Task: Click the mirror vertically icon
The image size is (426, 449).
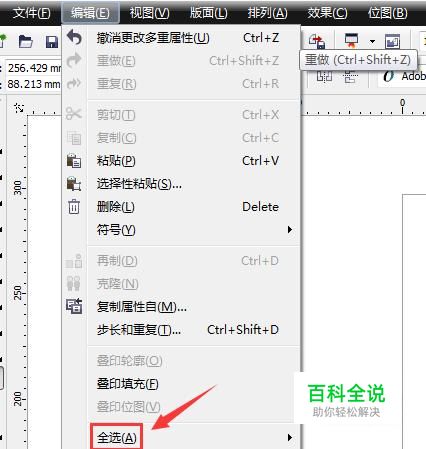Action: click(x=350, y=78)
